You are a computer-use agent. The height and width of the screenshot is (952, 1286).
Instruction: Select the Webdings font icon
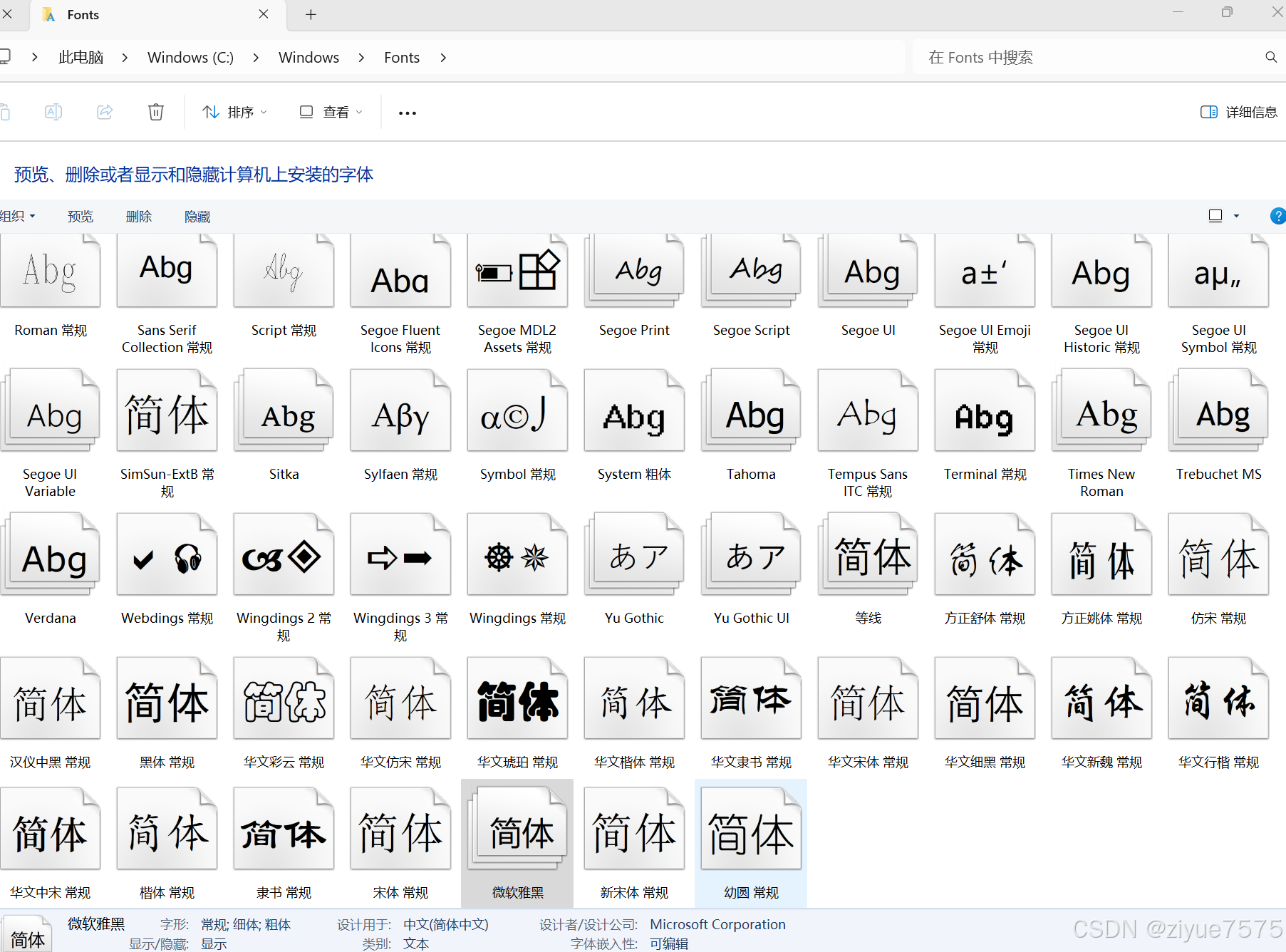(167, 556)
